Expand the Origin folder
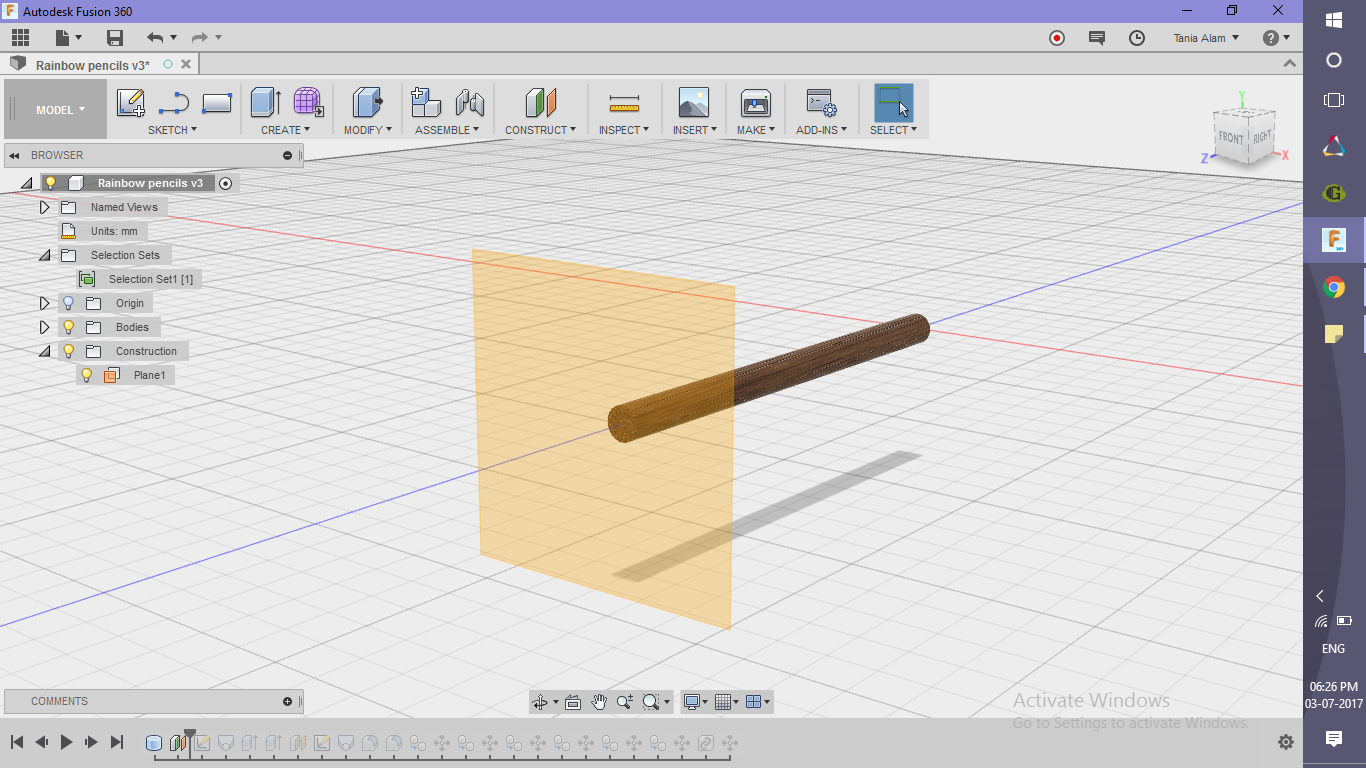The width and height of the screenshot is (1366, 768). 44,303
